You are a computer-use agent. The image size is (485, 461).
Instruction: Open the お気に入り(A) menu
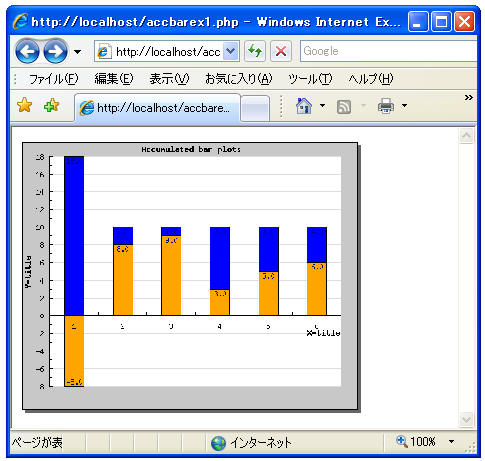[239, 79]
